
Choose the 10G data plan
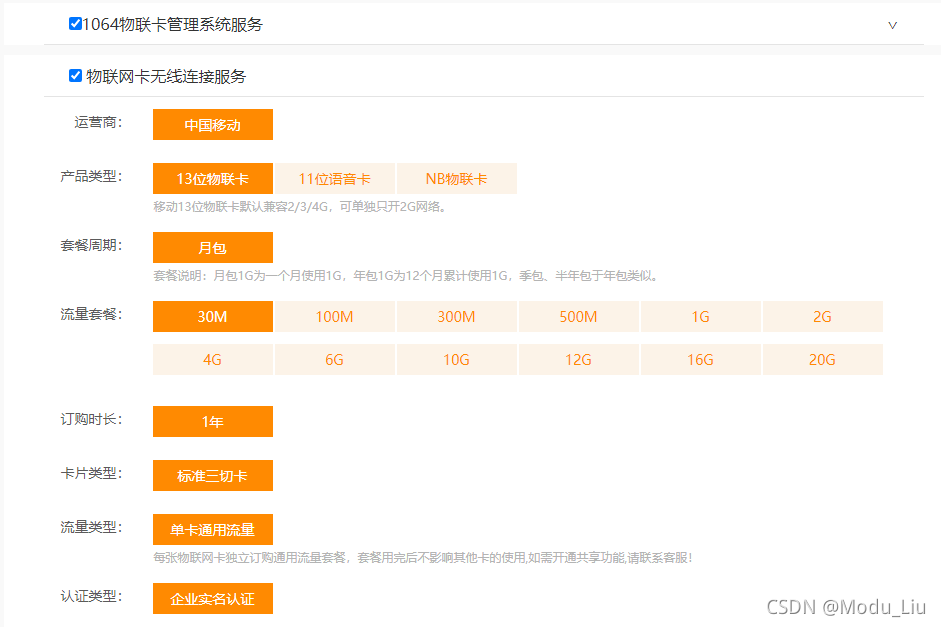coord(457,359)
